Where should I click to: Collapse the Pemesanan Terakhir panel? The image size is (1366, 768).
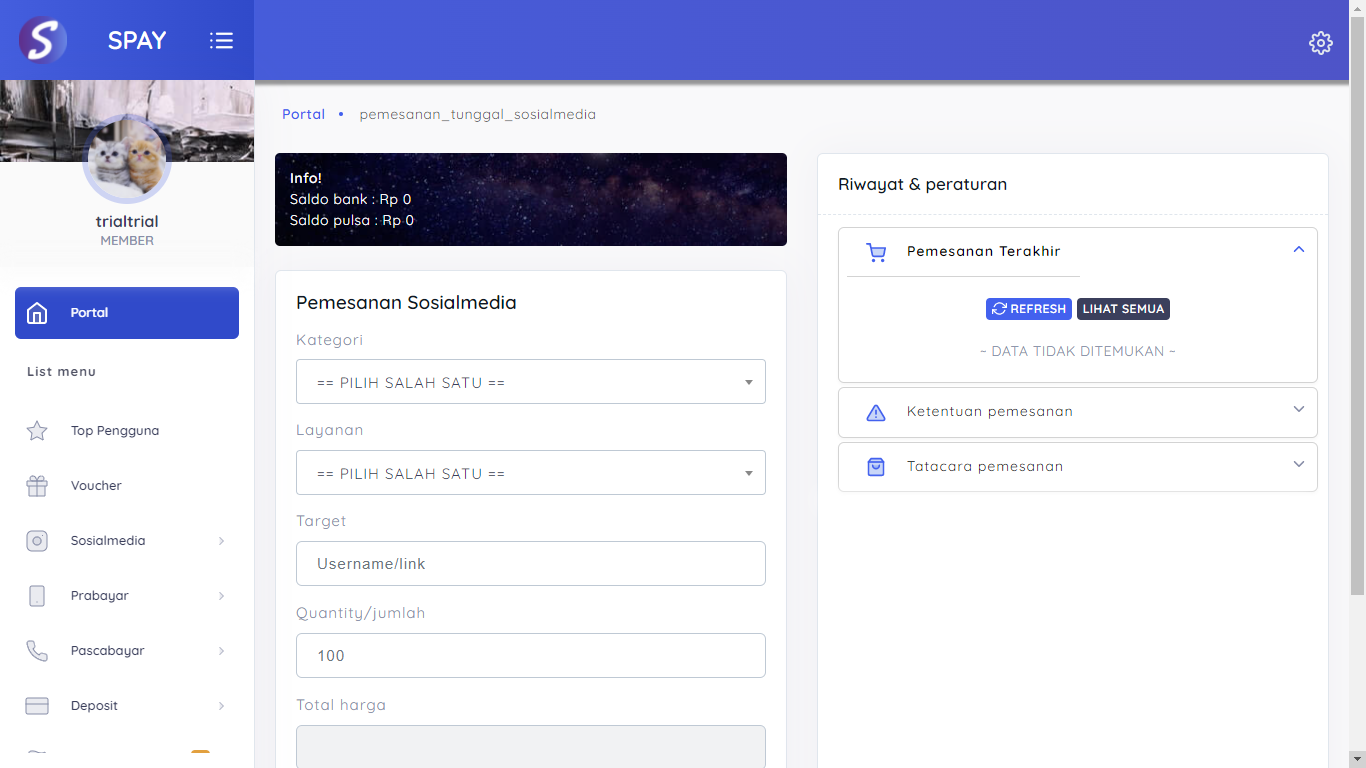click(x=1298, y=250)
